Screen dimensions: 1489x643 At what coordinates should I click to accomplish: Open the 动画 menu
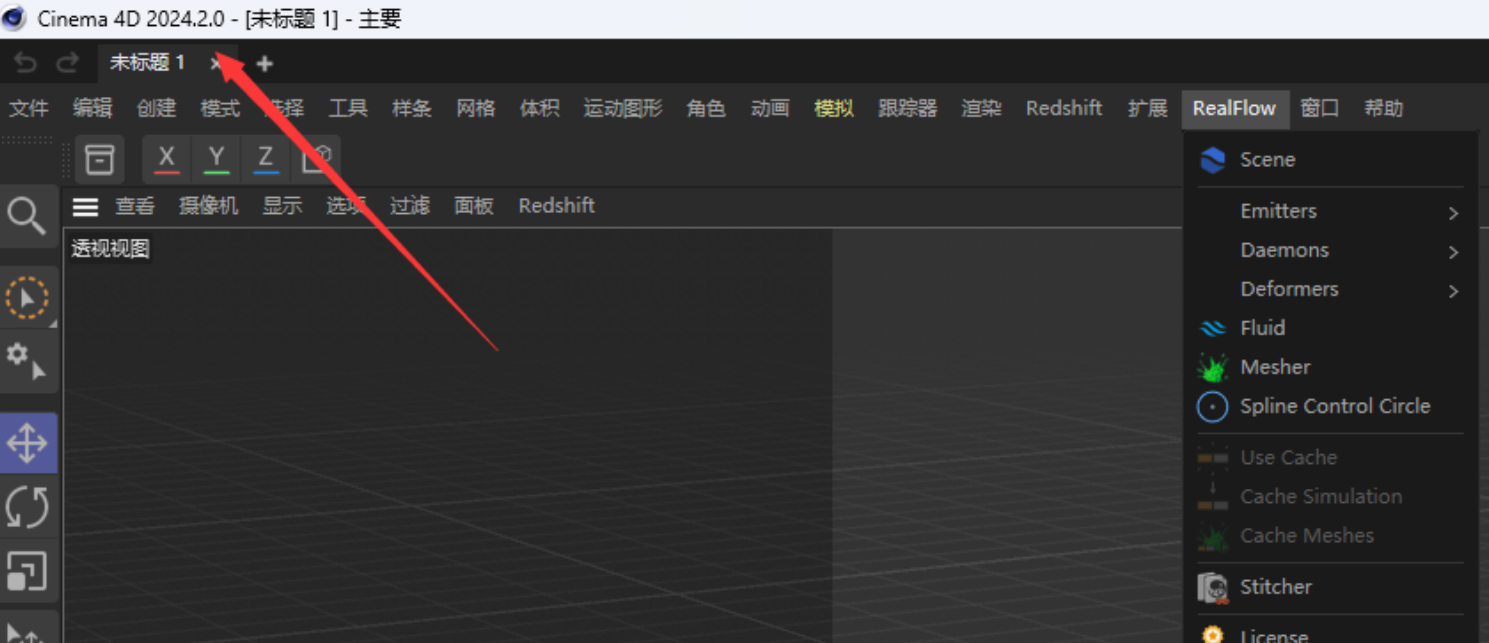click(x=770, y=108)
